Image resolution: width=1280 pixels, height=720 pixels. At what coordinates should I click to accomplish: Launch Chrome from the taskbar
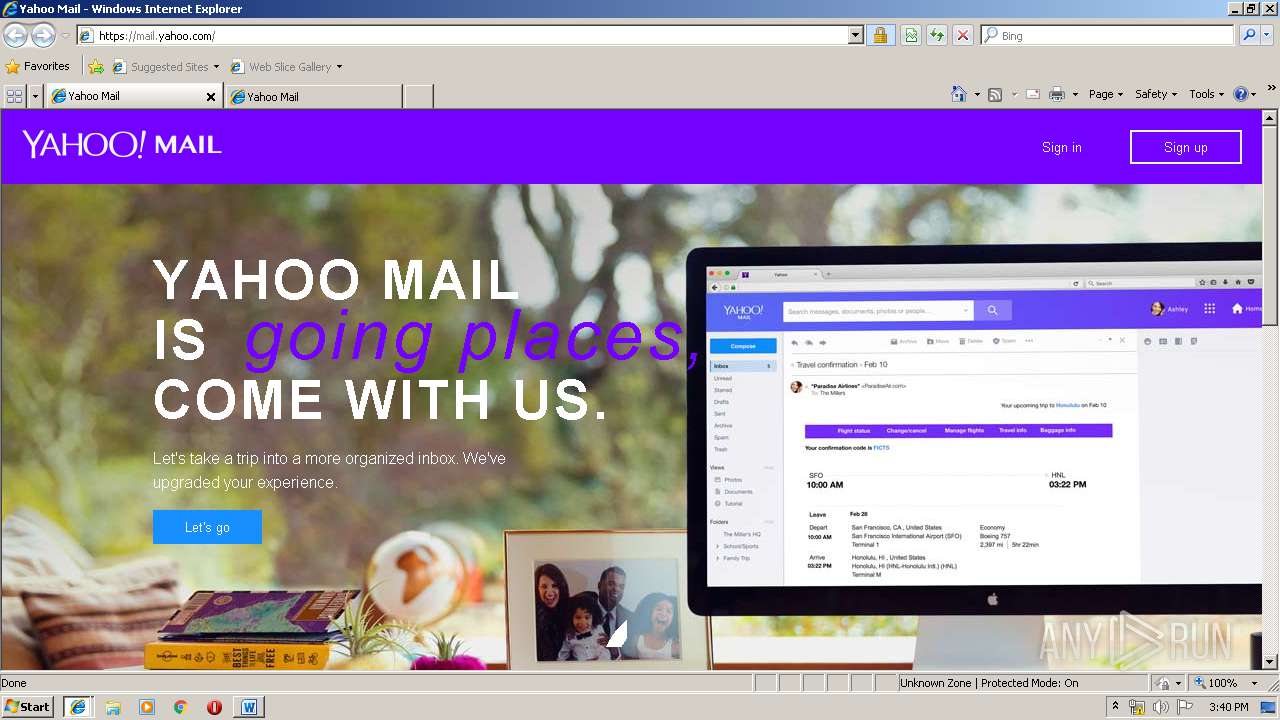click(181, 707)
